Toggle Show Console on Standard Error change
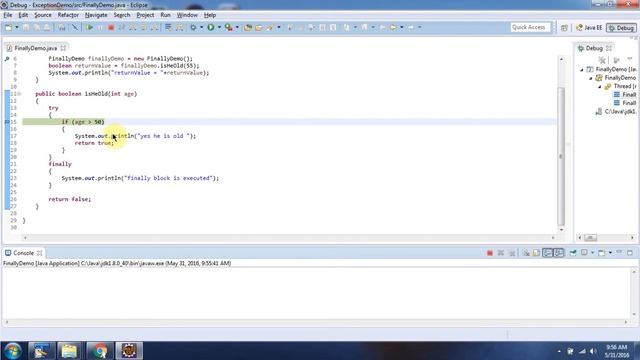Viewport: 640px width, 360px height. (559, 253)
